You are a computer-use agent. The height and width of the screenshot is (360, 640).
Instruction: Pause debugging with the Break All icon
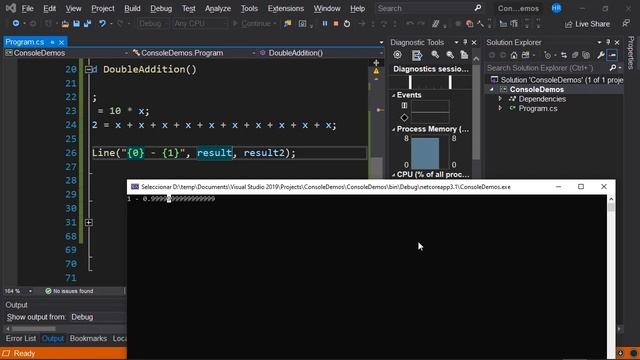(325, 24)
